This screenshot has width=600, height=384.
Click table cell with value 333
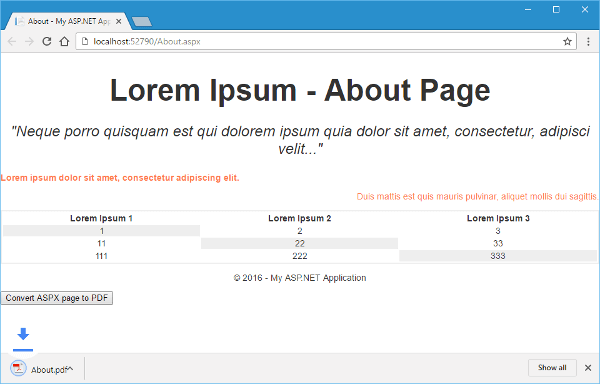point(498,256)
